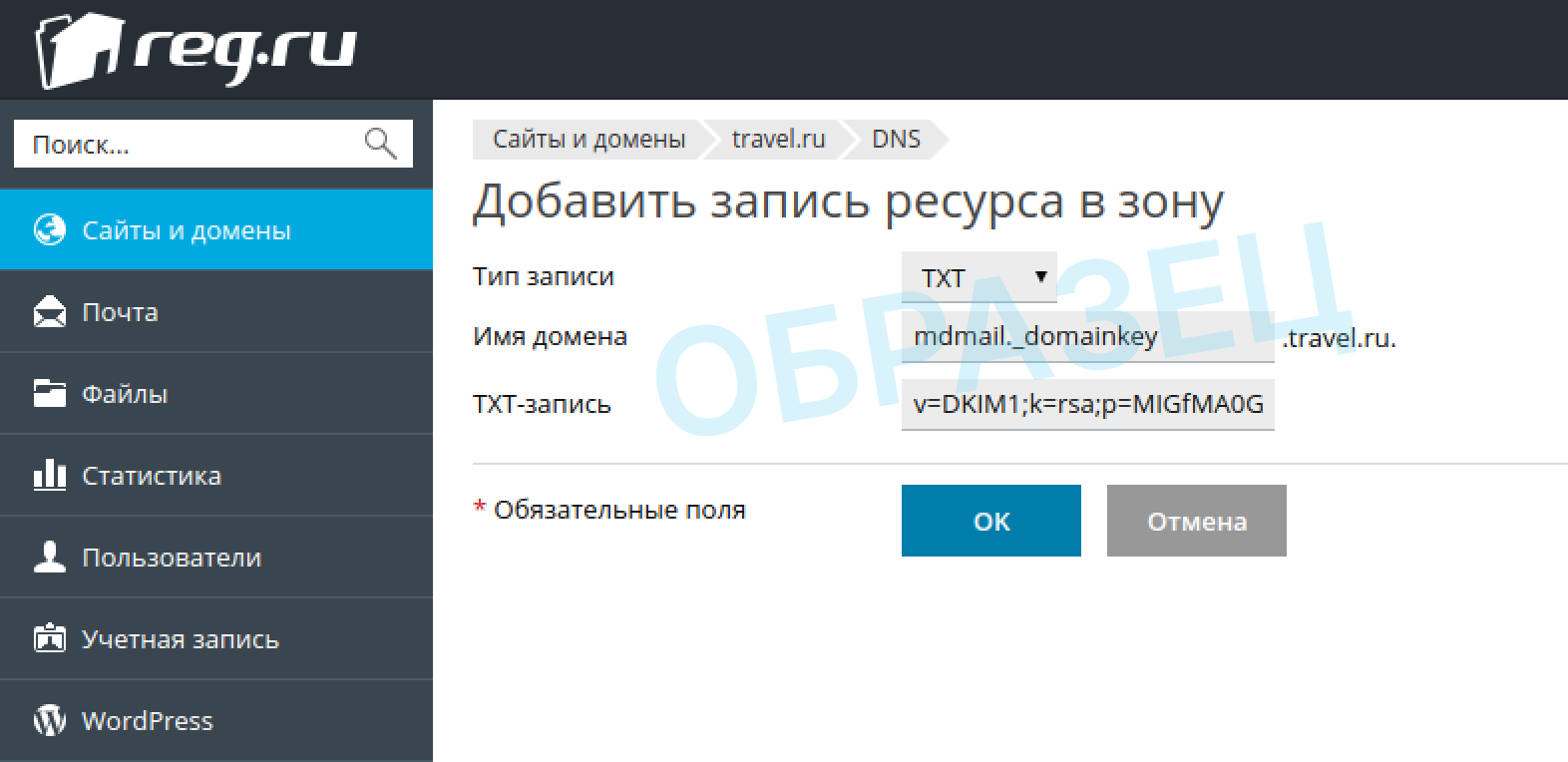Go to the Почта section

click(x=216, y=312)
